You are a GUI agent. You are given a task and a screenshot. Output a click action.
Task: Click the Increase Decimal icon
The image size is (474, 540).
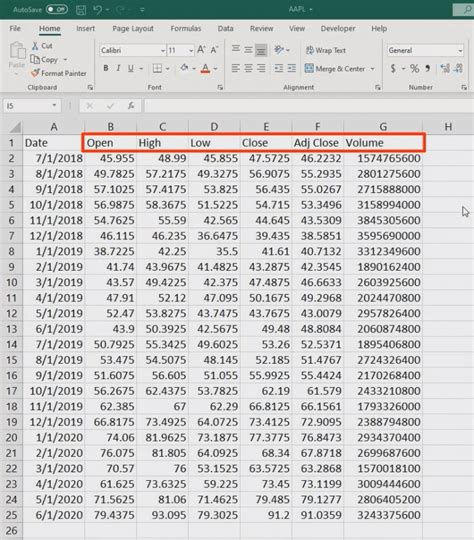tap(445, 69)
